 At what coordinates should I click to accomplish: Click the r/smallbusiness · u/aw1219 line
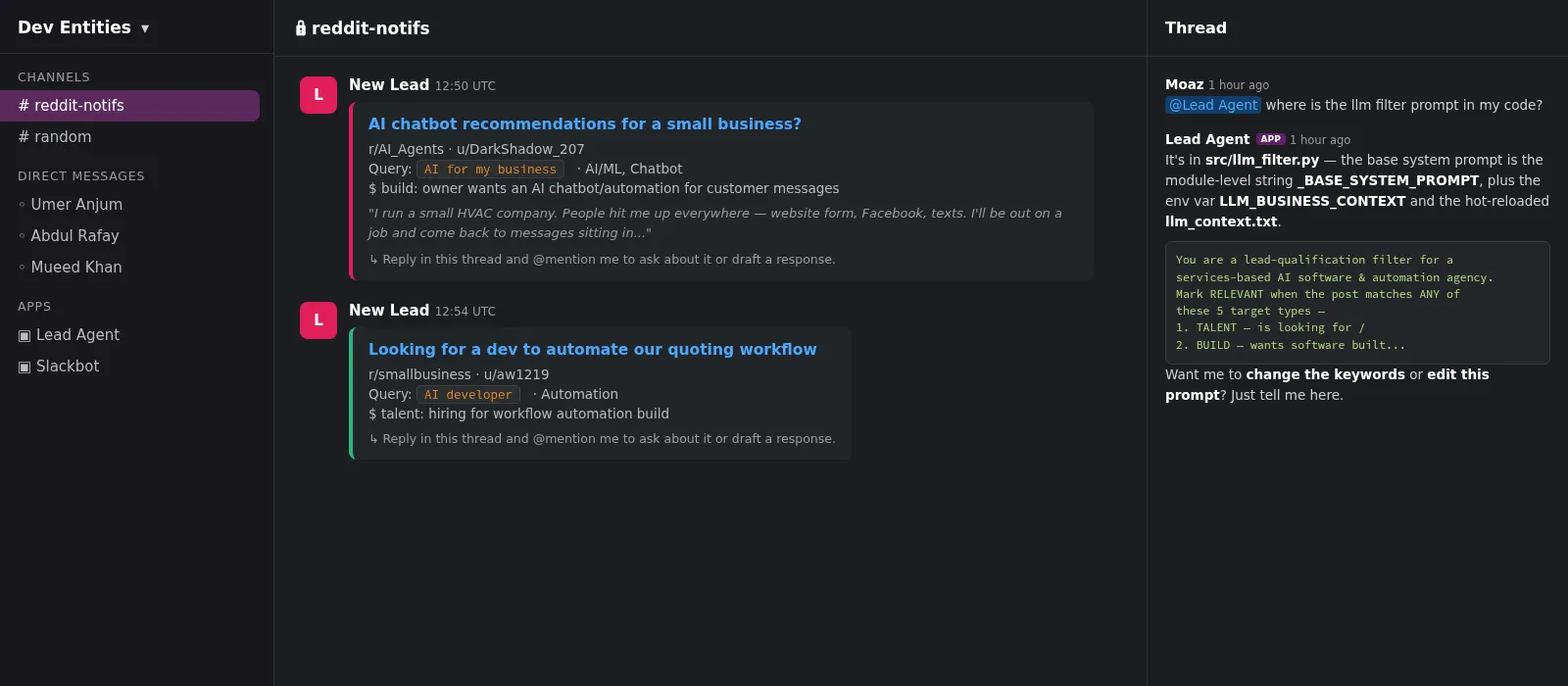pos(459,374)
